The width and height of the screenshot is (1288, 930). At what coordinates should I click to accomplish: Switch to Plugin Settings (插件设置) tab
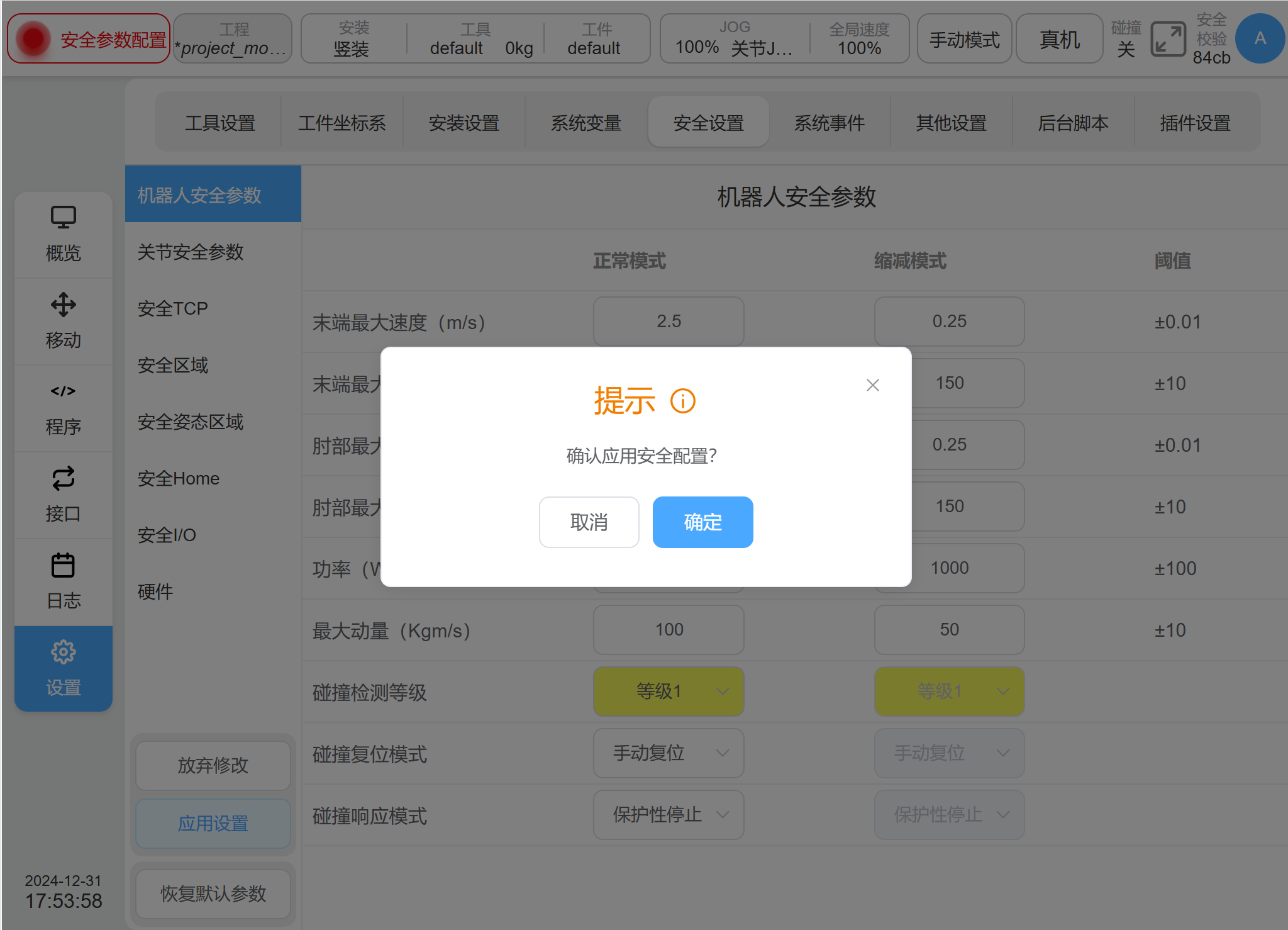click(1196, 123)
